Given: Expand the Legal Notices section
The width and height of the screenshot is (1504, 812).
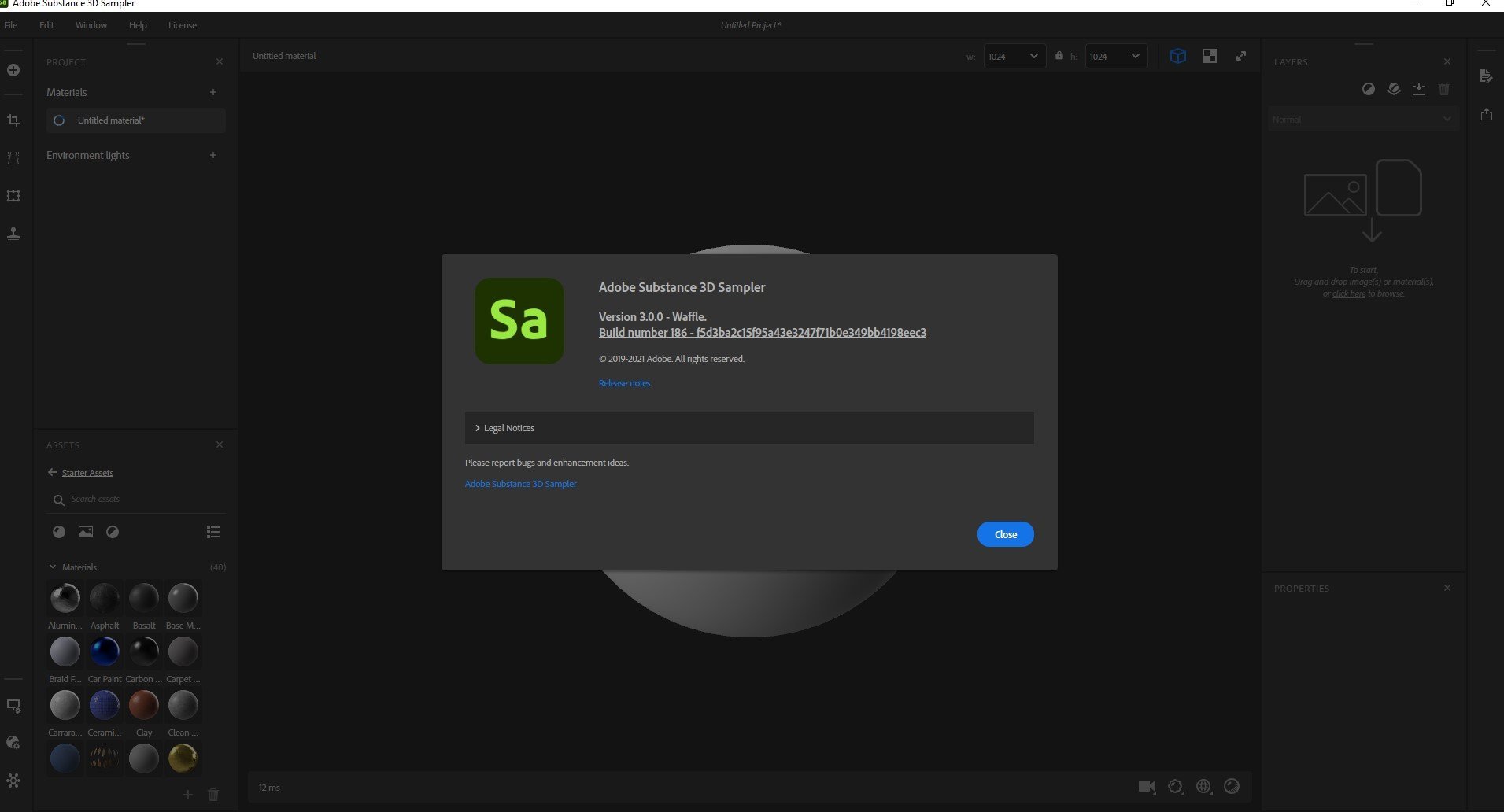Looking at the screenshot, I should click(749, 428).
